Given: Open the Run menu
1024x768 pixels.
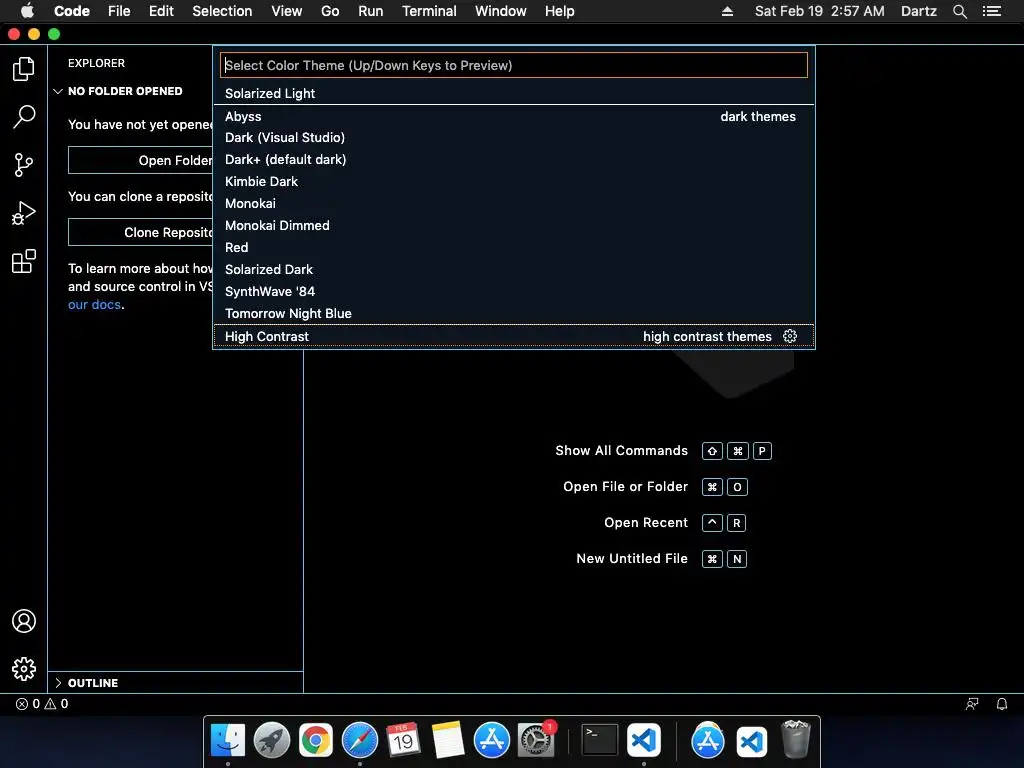Looking at the screenshot, I should [x=370, y=11].
